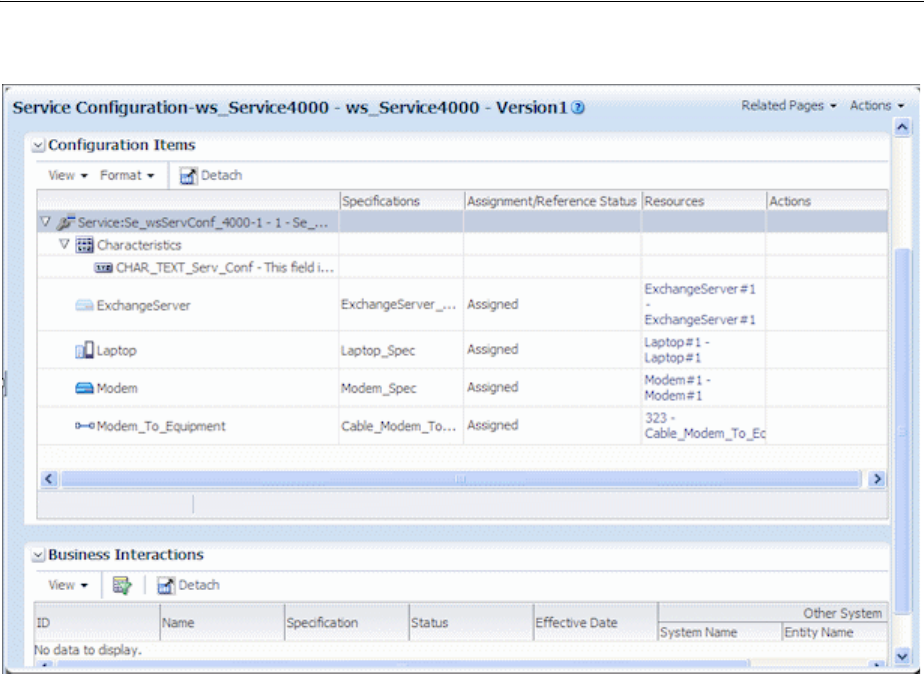924x674 pixels.
Task: Click the Detach icon in Business Interactions toolbar
Action: [166, 586]
